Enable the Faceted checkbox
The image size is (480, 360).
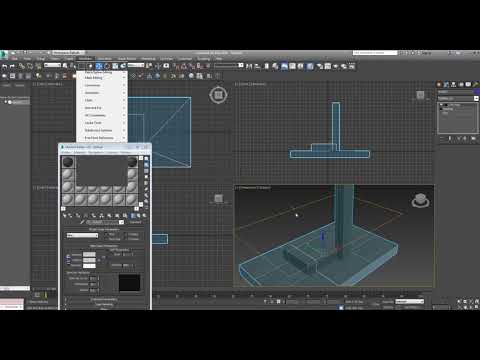tap(126, 239)
